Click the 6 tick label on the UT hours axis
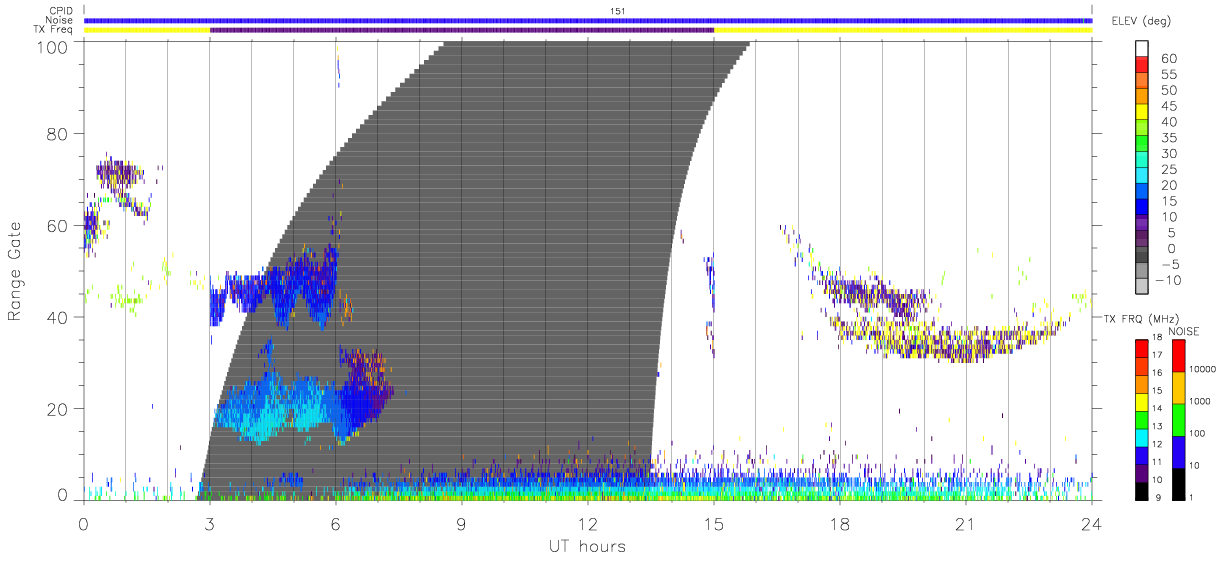This screenshot has height=567, width=1228. [336, 524]
